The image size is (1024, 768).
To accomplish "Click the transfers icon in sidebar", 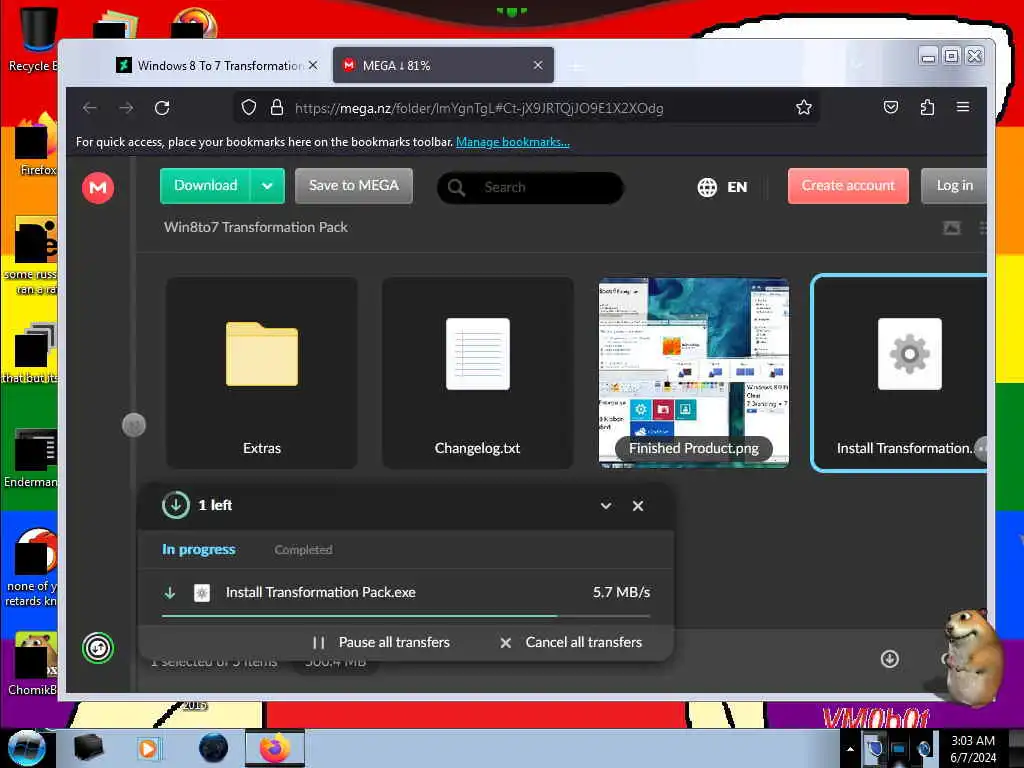I will click(x=98, y=648).
